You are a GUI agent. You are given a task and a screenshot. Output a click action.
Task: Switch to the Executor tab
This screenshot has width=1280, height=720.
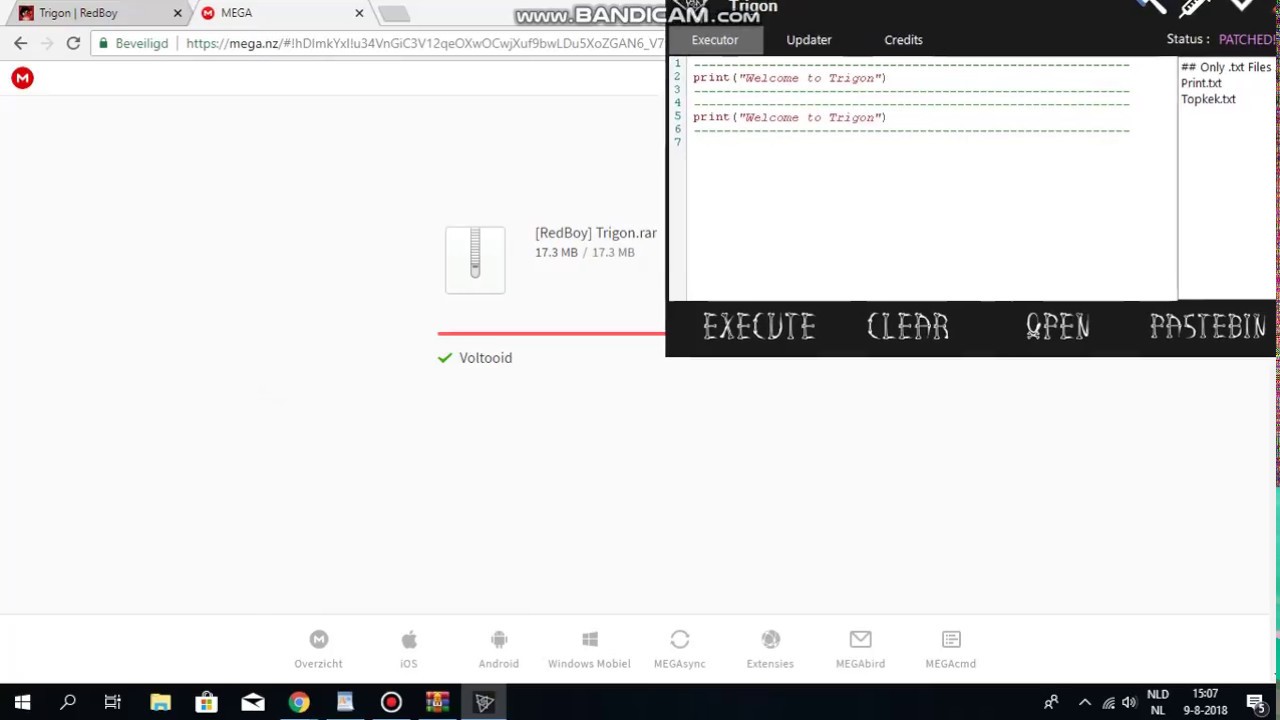pyautogui.click(x=715, y=40)
